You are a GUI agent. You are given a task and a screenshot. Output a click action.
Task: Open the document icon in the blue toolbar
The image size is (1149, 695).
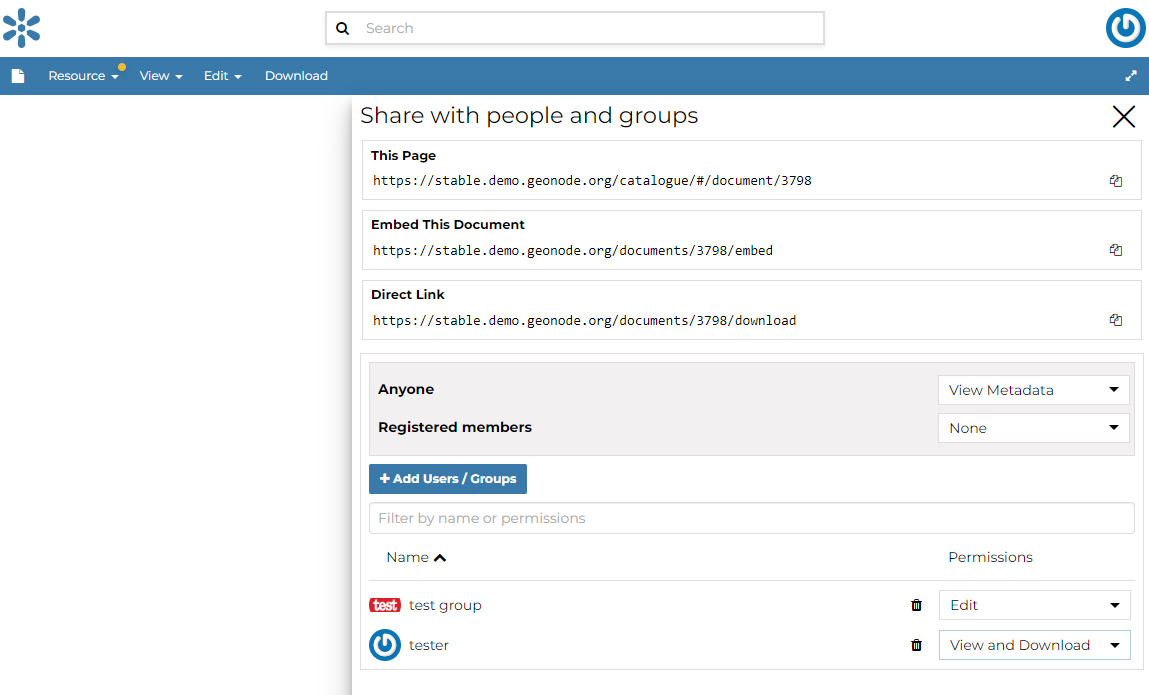(x=18, y=75)
